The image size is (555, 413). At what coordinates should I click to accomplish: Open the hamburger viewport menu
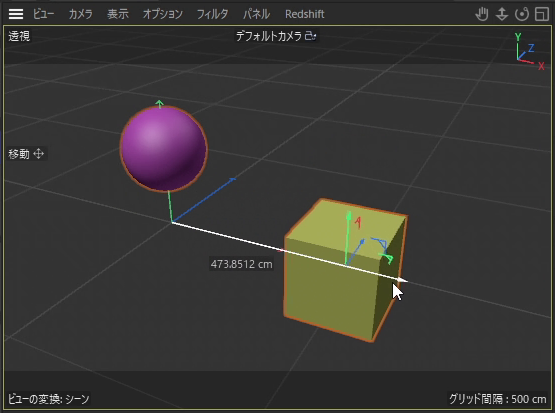coord(16,14)
